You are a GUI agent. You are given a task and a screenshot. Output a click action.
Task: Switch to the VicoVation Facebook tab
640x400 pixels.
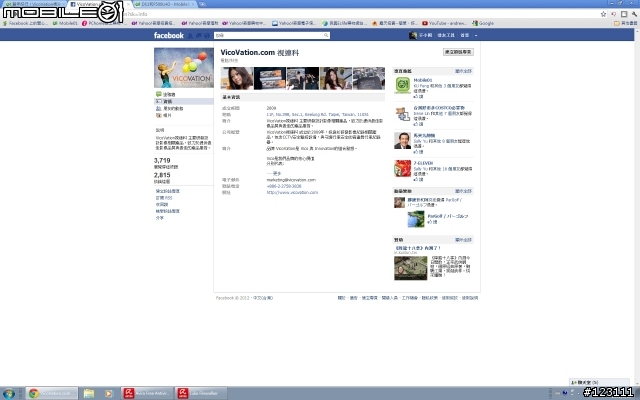98,4
